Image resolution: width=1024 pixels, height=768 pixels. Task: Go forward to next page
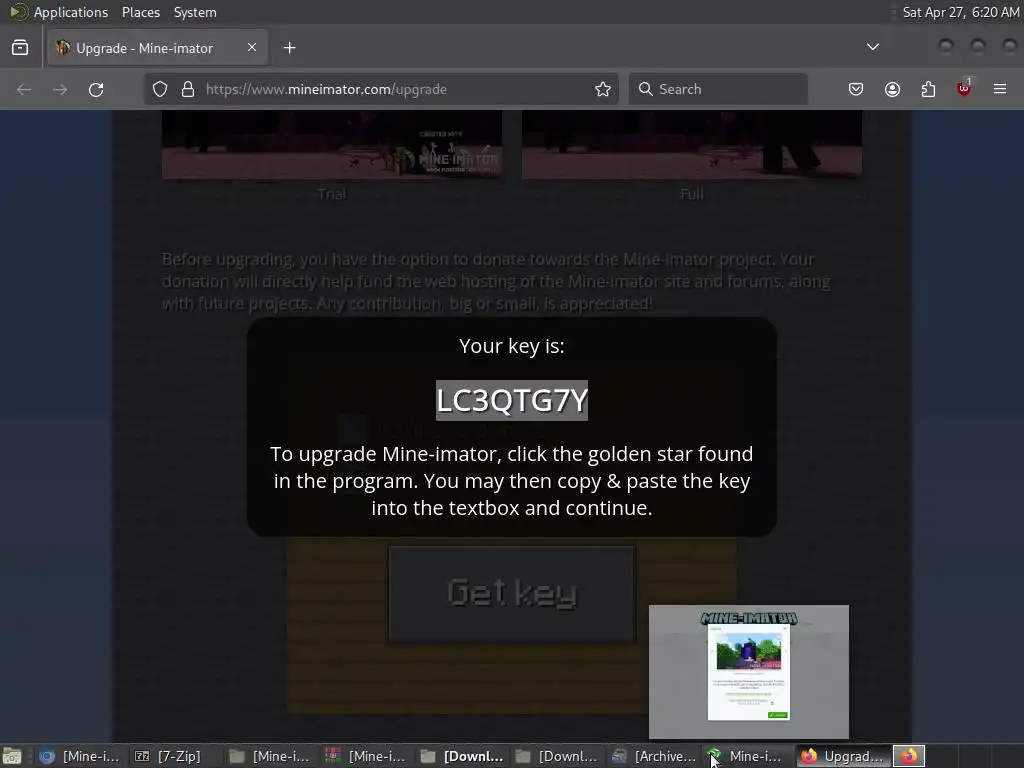click(x=60, y=89)
